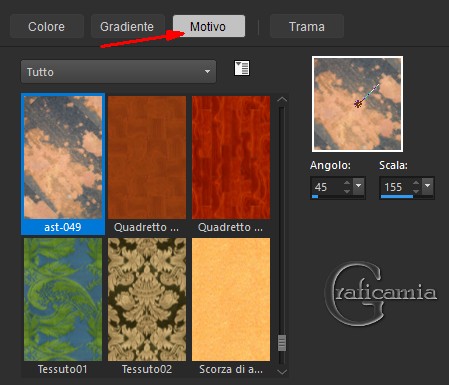The width and height of the screenshot is (449, 385).
Task: Click the pattern list scroll-up arrow
Action: pyautogui.click(x=282, y=99)
